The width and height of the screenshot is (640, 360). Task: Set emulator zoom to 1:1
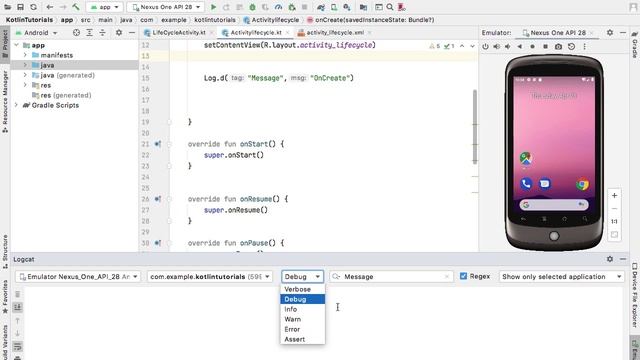click(614, 222)
